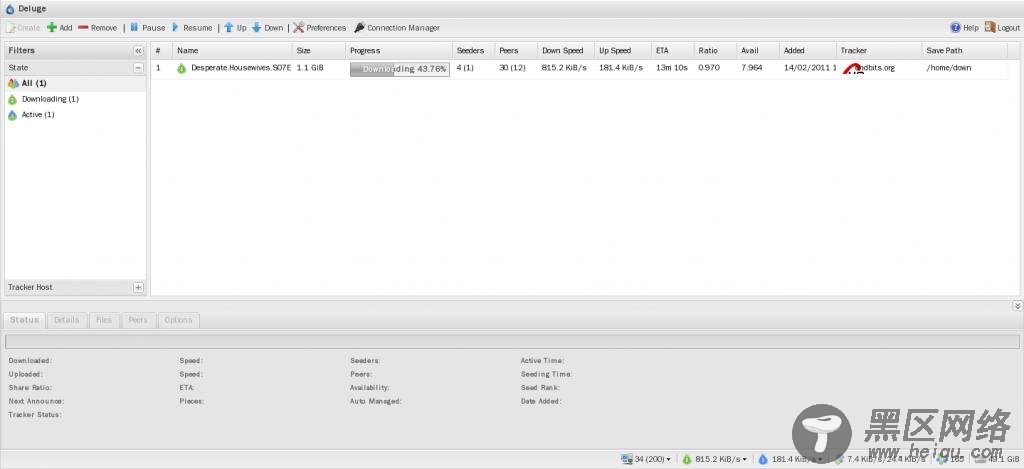1024x469 pixels.
Task: Open the Connection Manager
Action: (x=396, y=27)
